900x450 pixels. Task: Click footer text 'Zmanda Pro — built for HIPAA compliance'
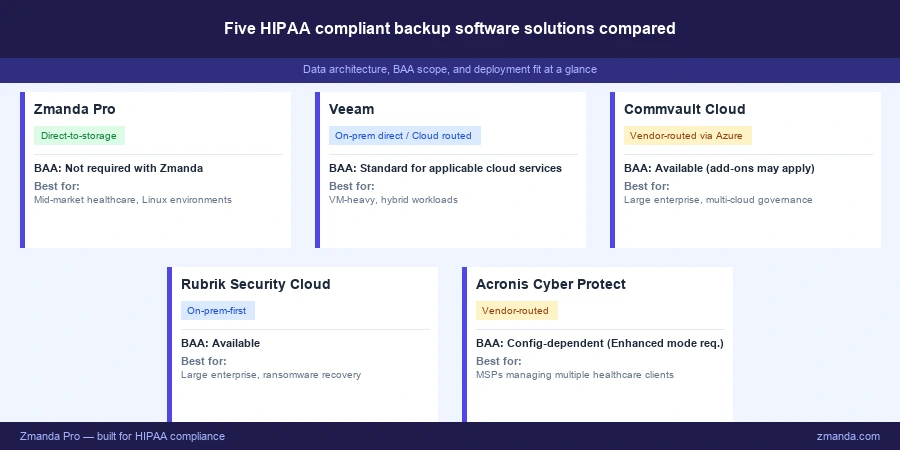[x=122, y=436]
